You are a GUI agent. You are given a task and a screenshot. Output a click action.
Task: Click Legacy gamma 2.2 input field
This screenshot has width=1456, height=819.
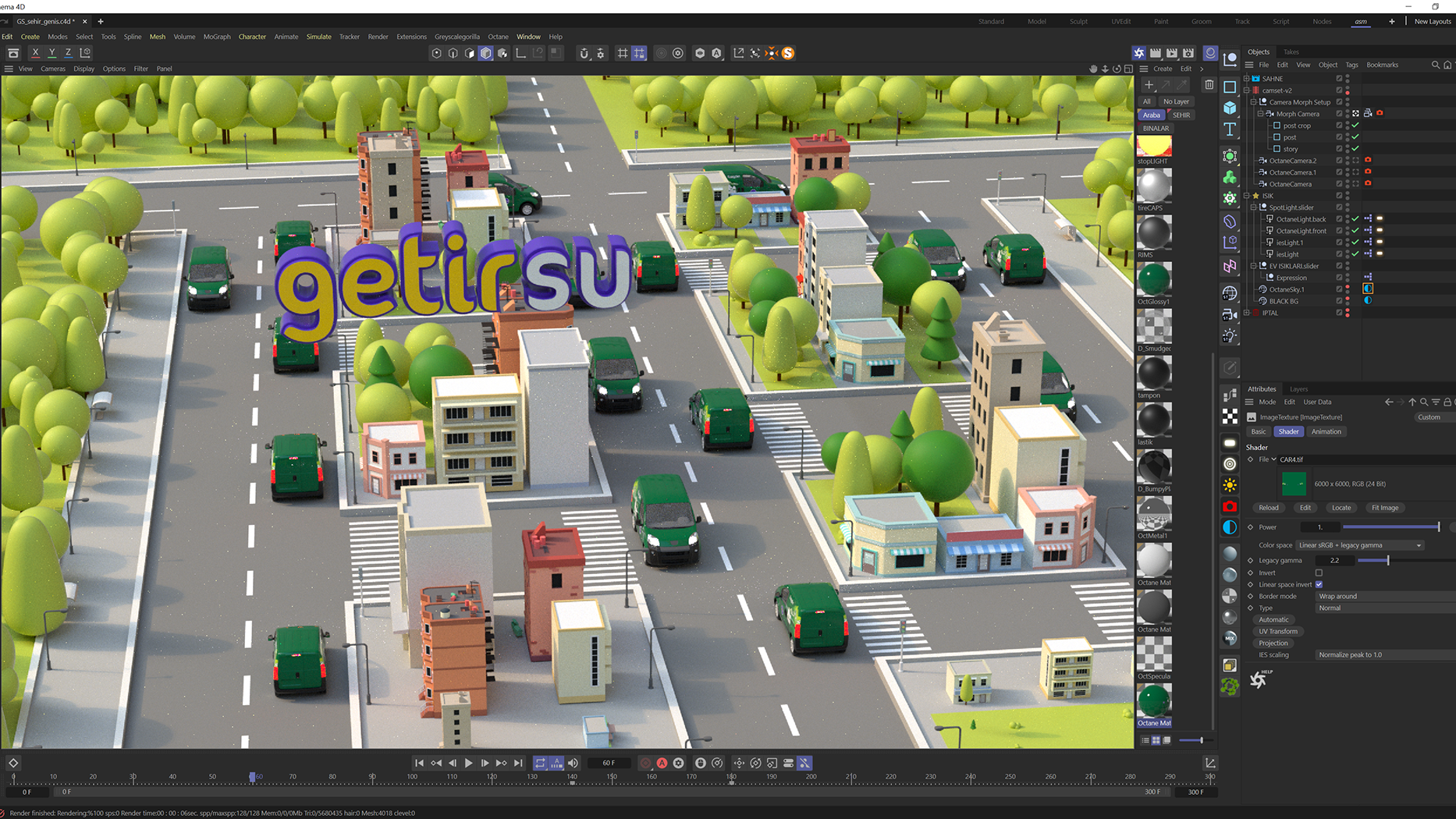pos(1334,560)
